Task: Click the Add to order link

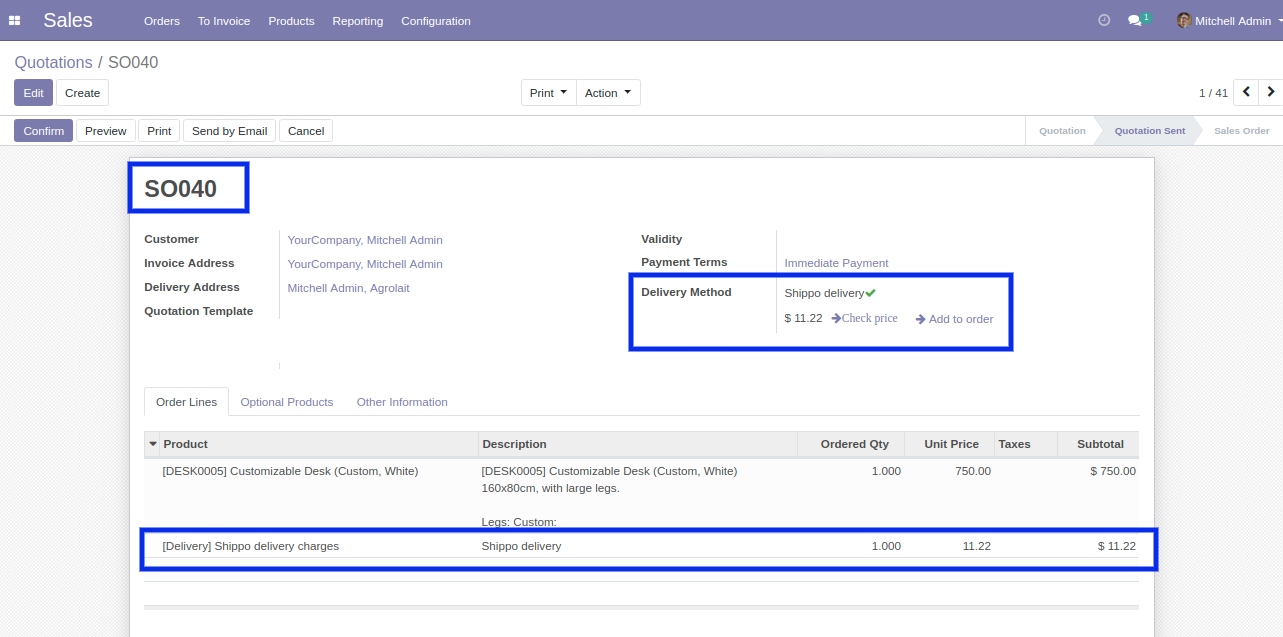Action: coord(954,319)
